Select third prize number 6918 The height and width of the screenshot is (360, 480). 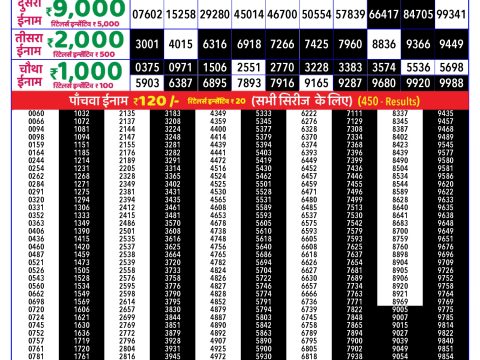(249, 44)
